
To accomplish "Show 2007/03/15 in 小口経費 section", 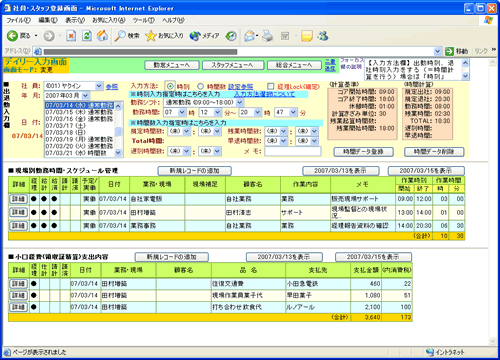I will [373, 257].
